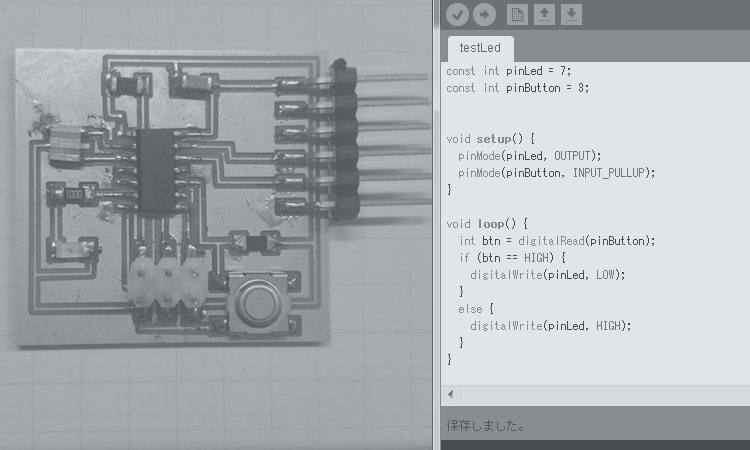Save the sketch with down-arrow icon
750x450 pixels.
[x=571, y=14]
